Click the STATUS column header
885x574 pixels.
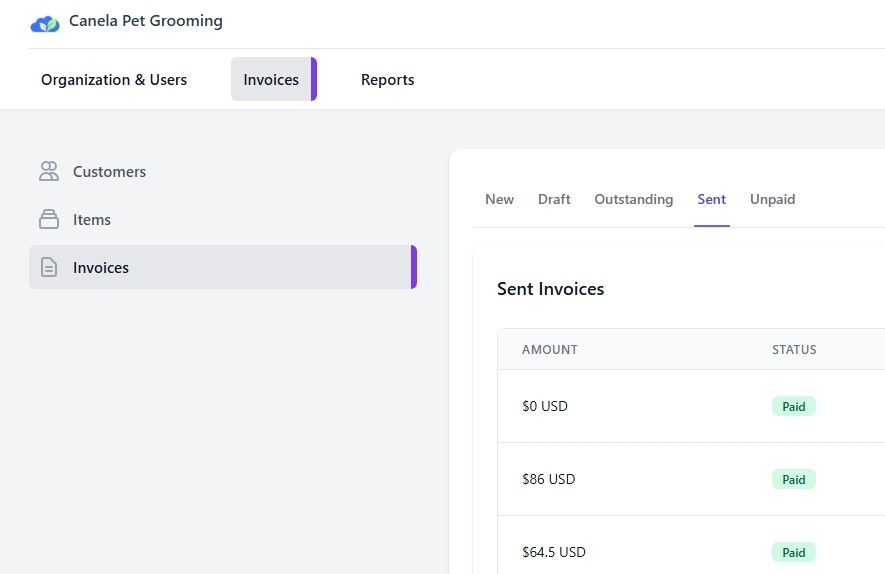click(x=794, y=349)
